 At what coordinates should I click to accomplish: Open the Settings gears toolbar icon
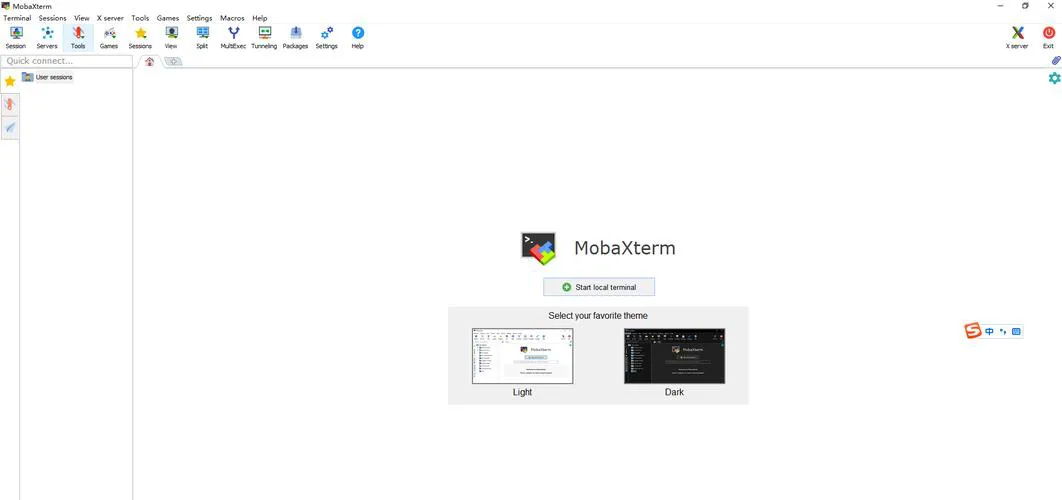click(x=326, y=37)
